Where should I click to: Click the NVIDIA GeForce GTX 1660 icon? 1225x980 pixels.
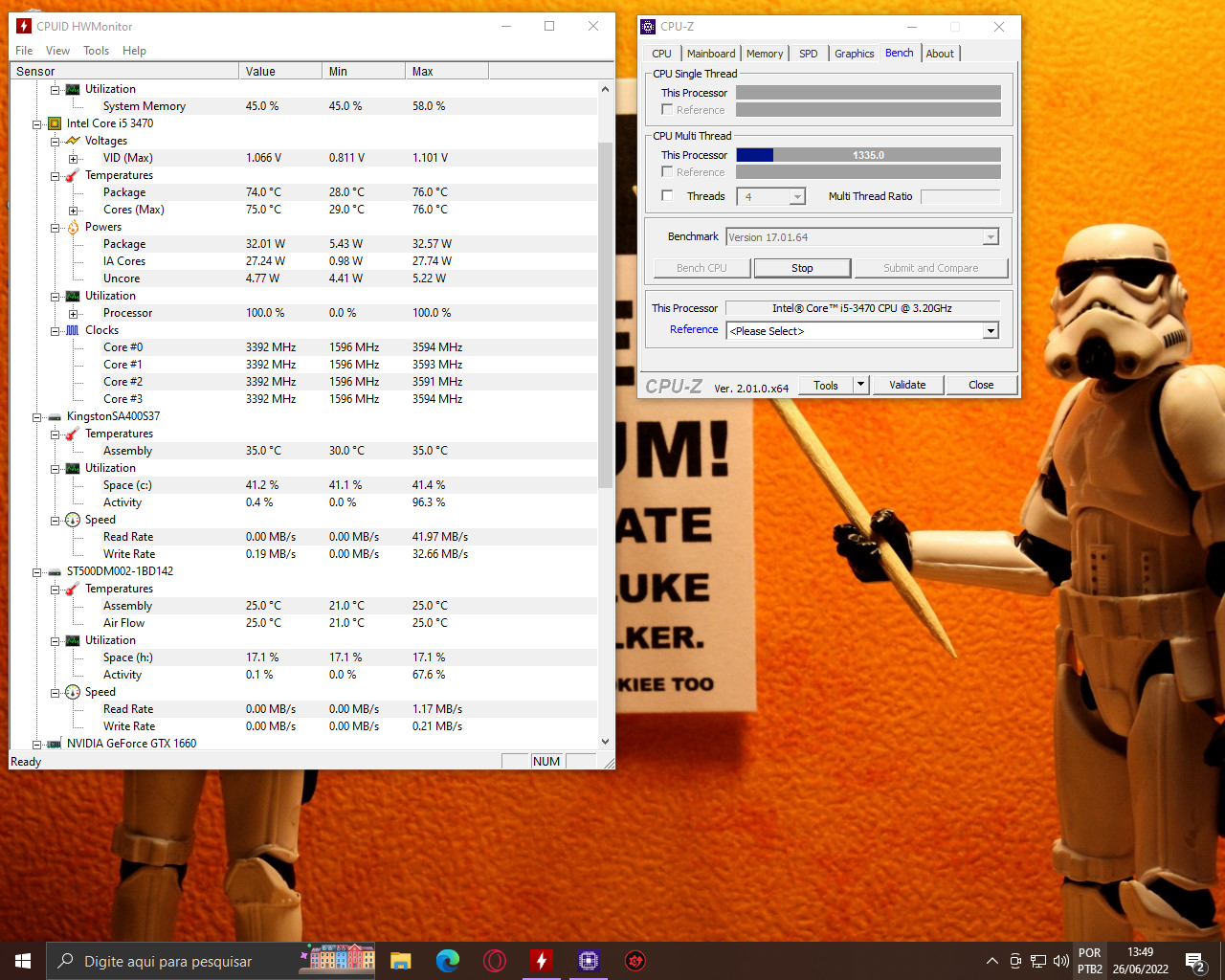(x=55, y=744)
